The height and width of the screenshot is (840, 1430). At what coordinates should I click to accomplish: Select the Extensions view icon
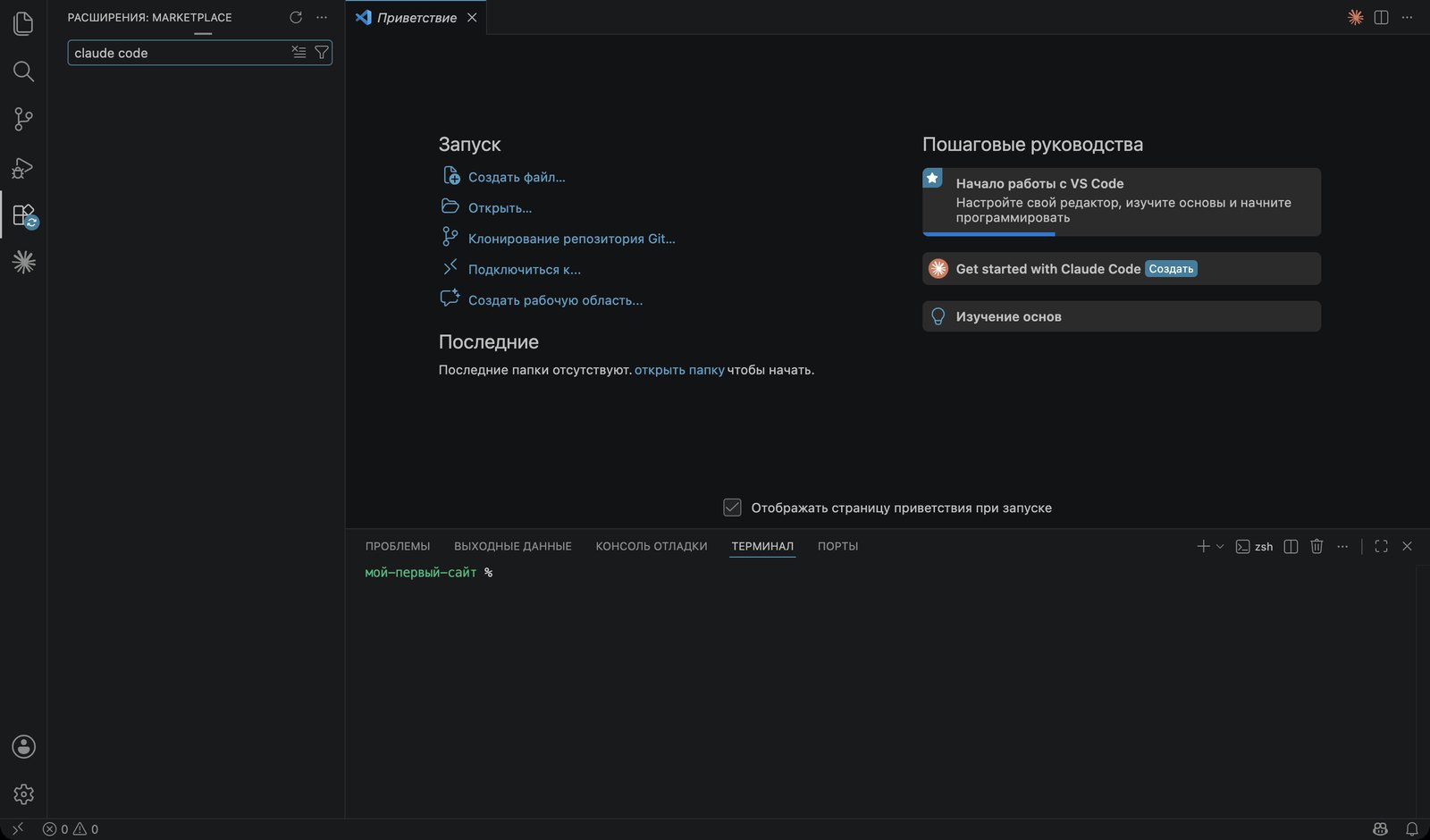pyautogui.click(x=23, y=214)
